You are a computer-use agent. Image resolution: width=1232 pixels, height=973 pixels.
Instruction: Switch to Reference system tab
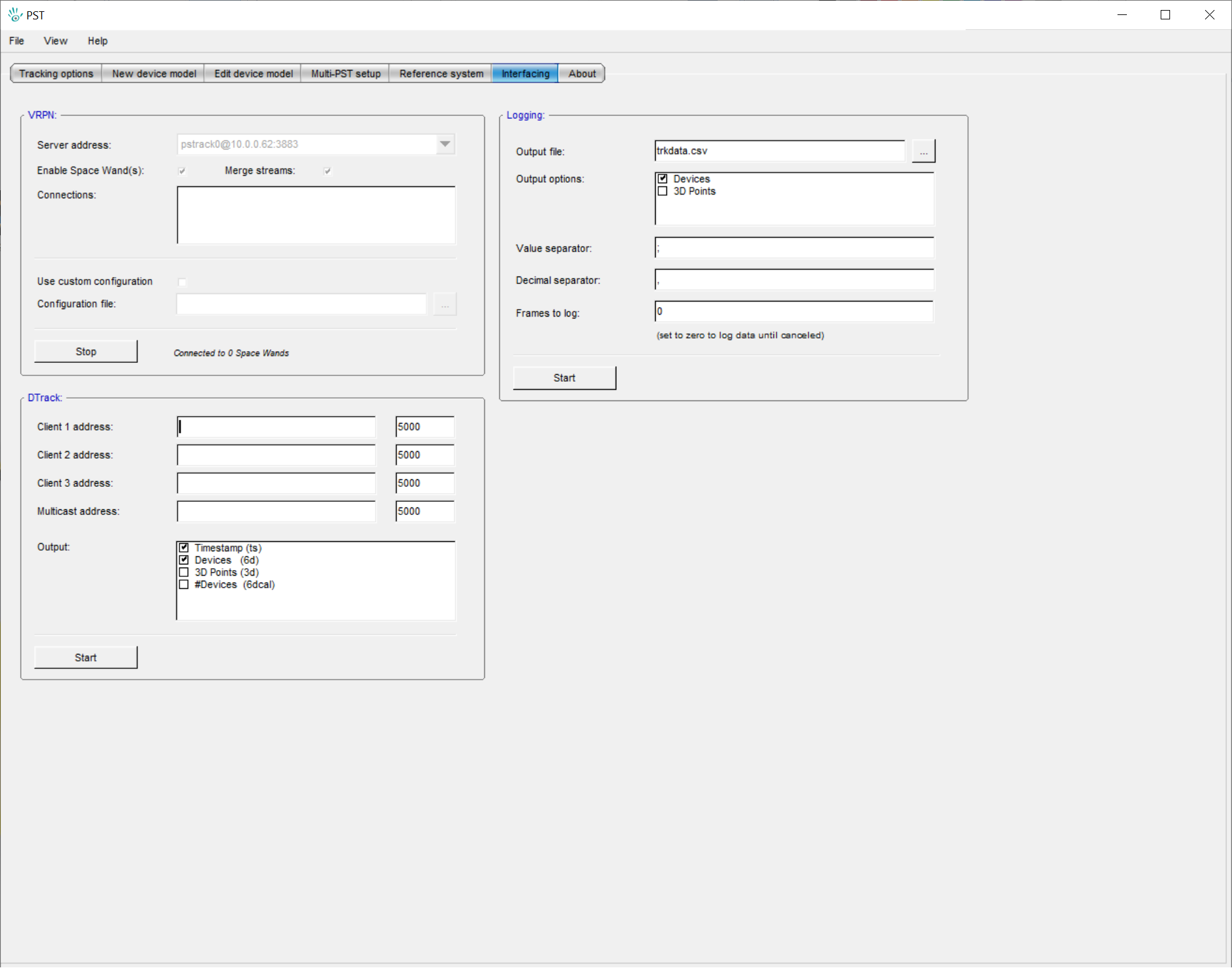point(441,74)
